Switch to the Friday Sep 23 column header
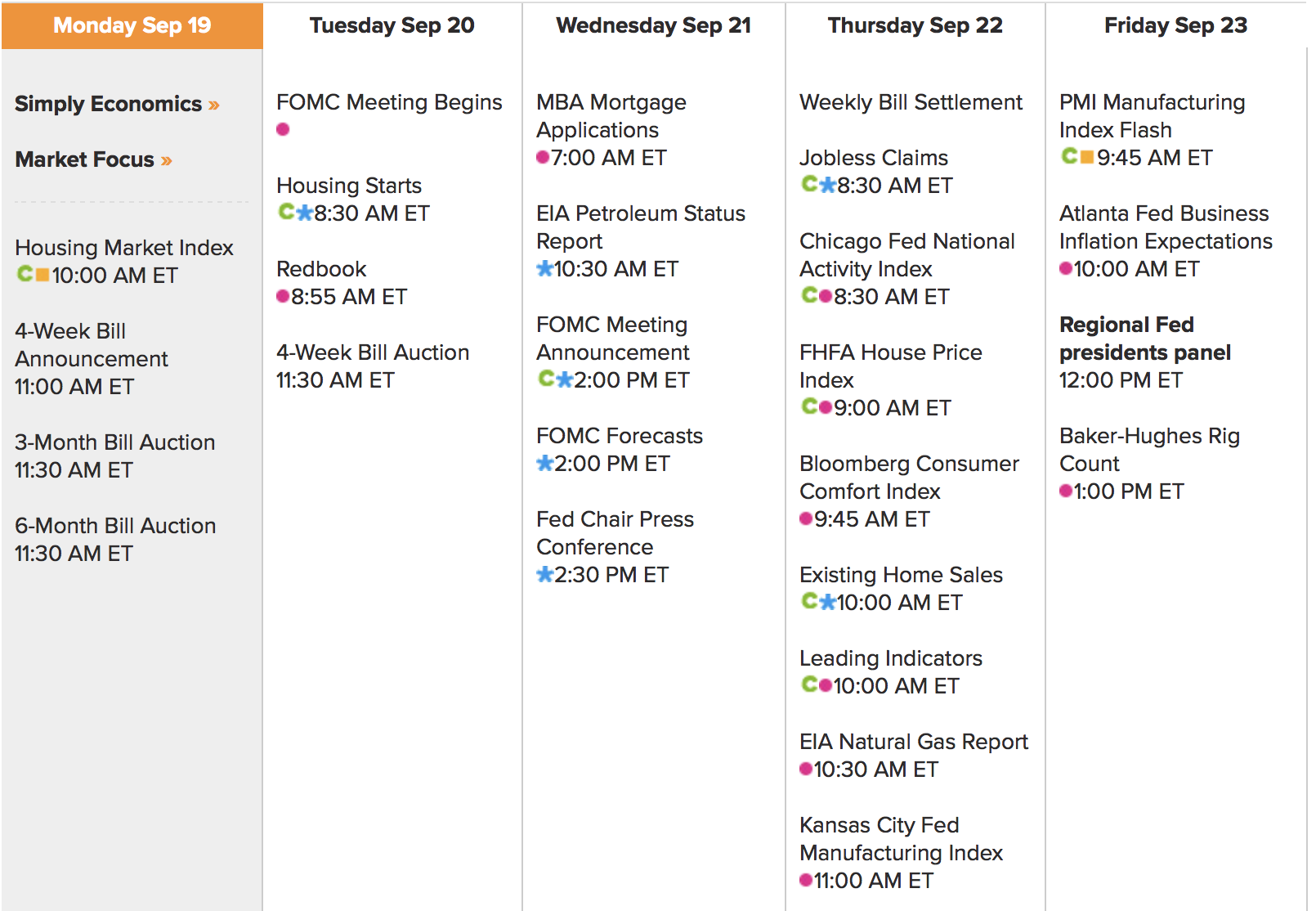1316x911 pixels. click(x=1175, y=25)
